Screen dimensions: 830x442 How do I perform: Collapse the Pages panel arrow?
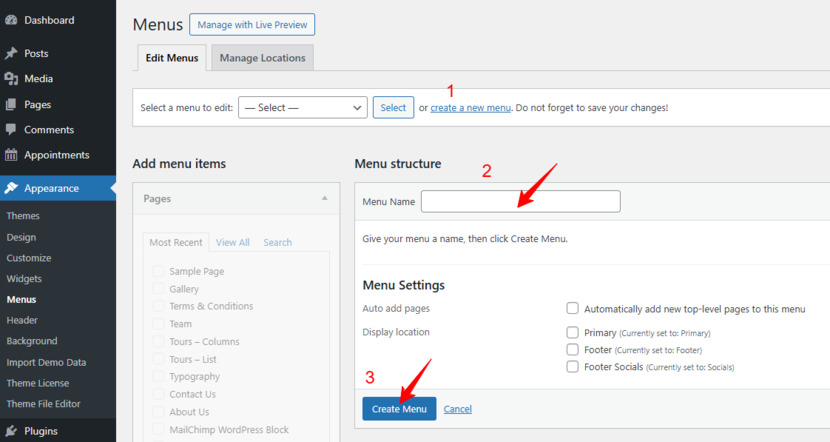[x=324, y=199]
